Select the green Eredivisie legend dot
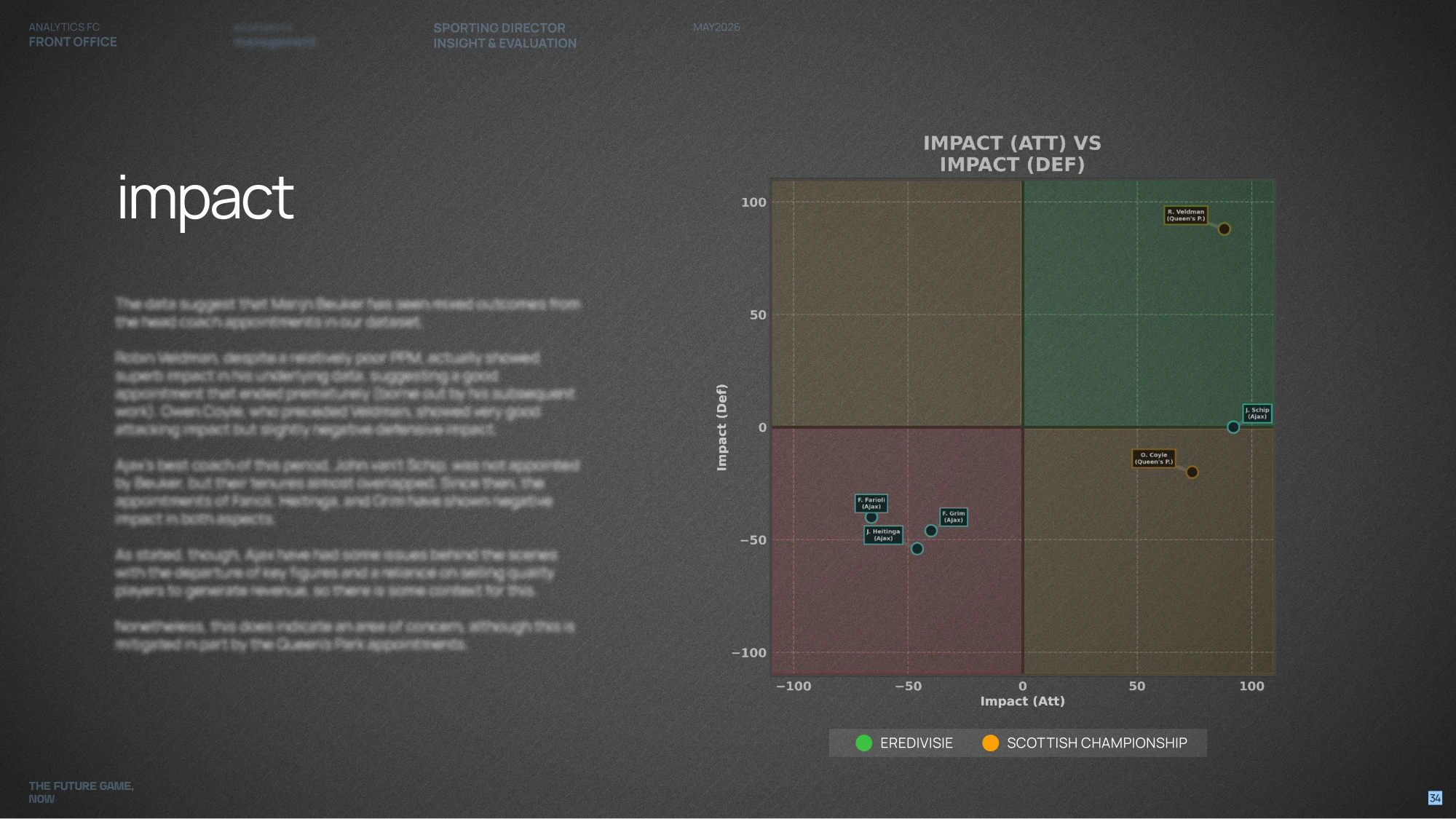This screenshot has height=819, width=1456. pos(863,743)
